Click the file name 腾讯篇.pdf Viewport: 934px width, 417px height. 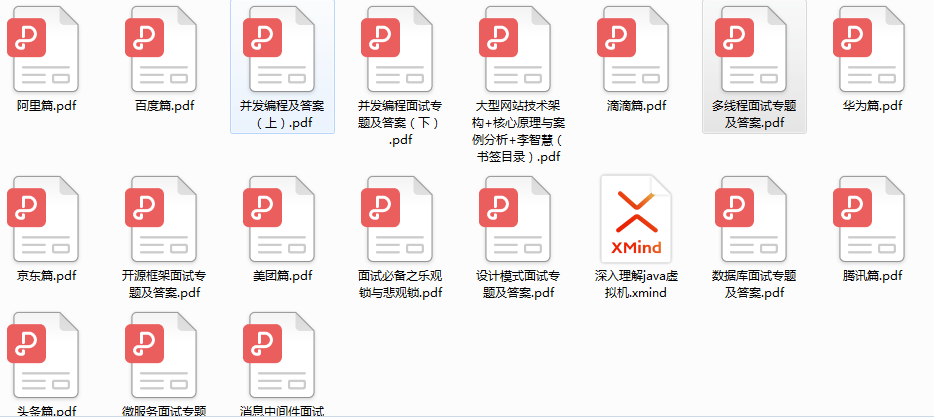pyautogui.click(x=872, y=276)
